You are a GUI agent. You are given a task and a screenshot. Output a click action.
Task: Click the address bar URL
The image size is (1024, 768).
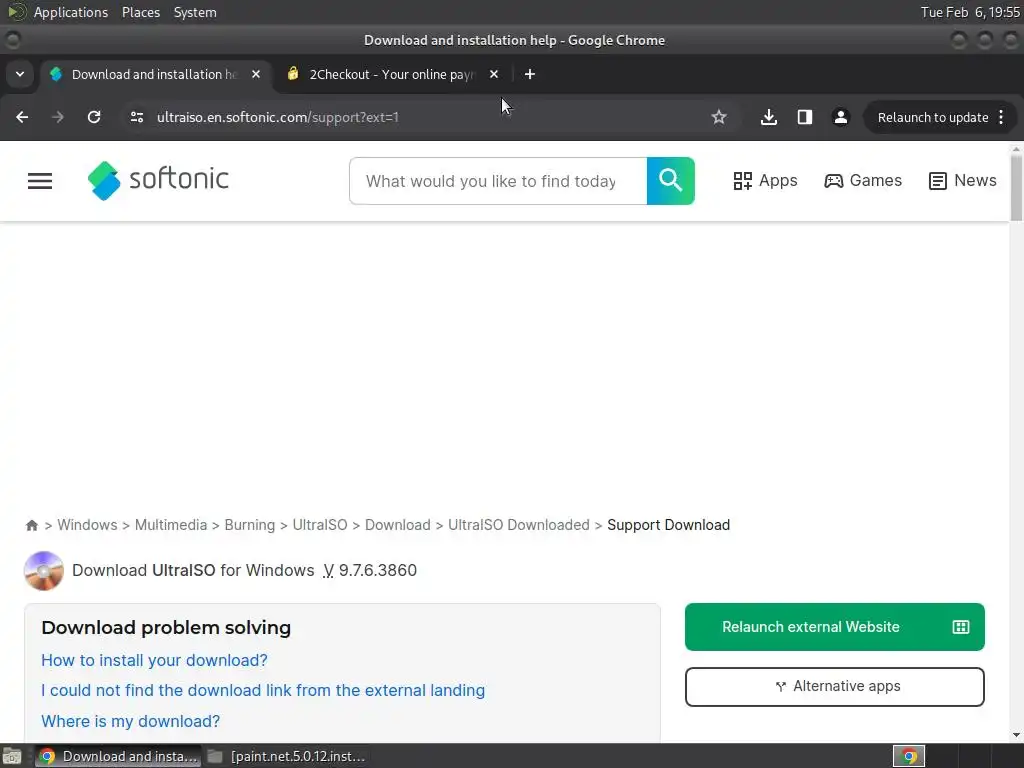tap(278, 118)
